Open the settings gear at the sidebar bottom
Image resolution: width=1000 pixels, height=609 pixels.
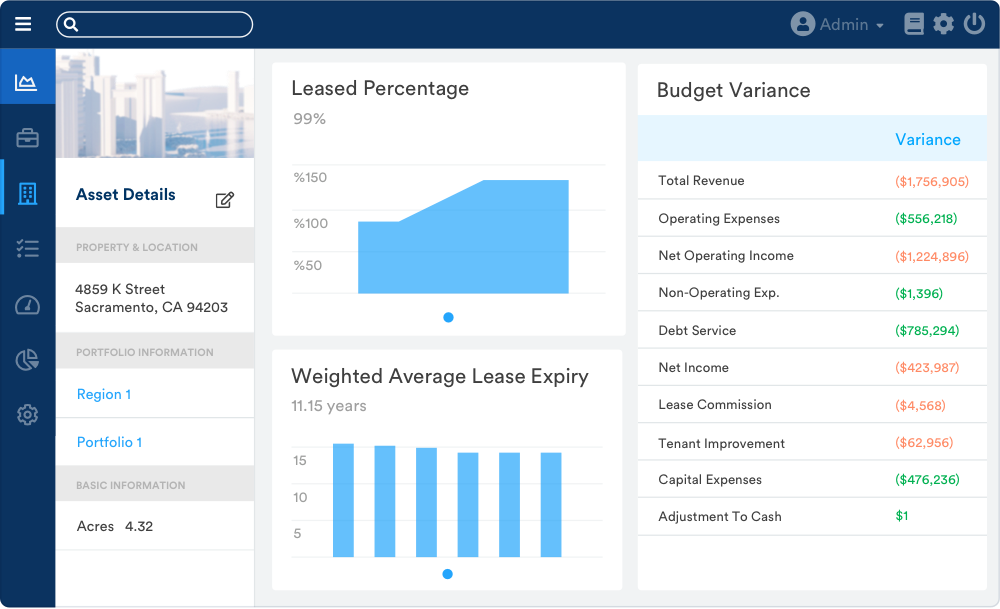pos(27,414)
